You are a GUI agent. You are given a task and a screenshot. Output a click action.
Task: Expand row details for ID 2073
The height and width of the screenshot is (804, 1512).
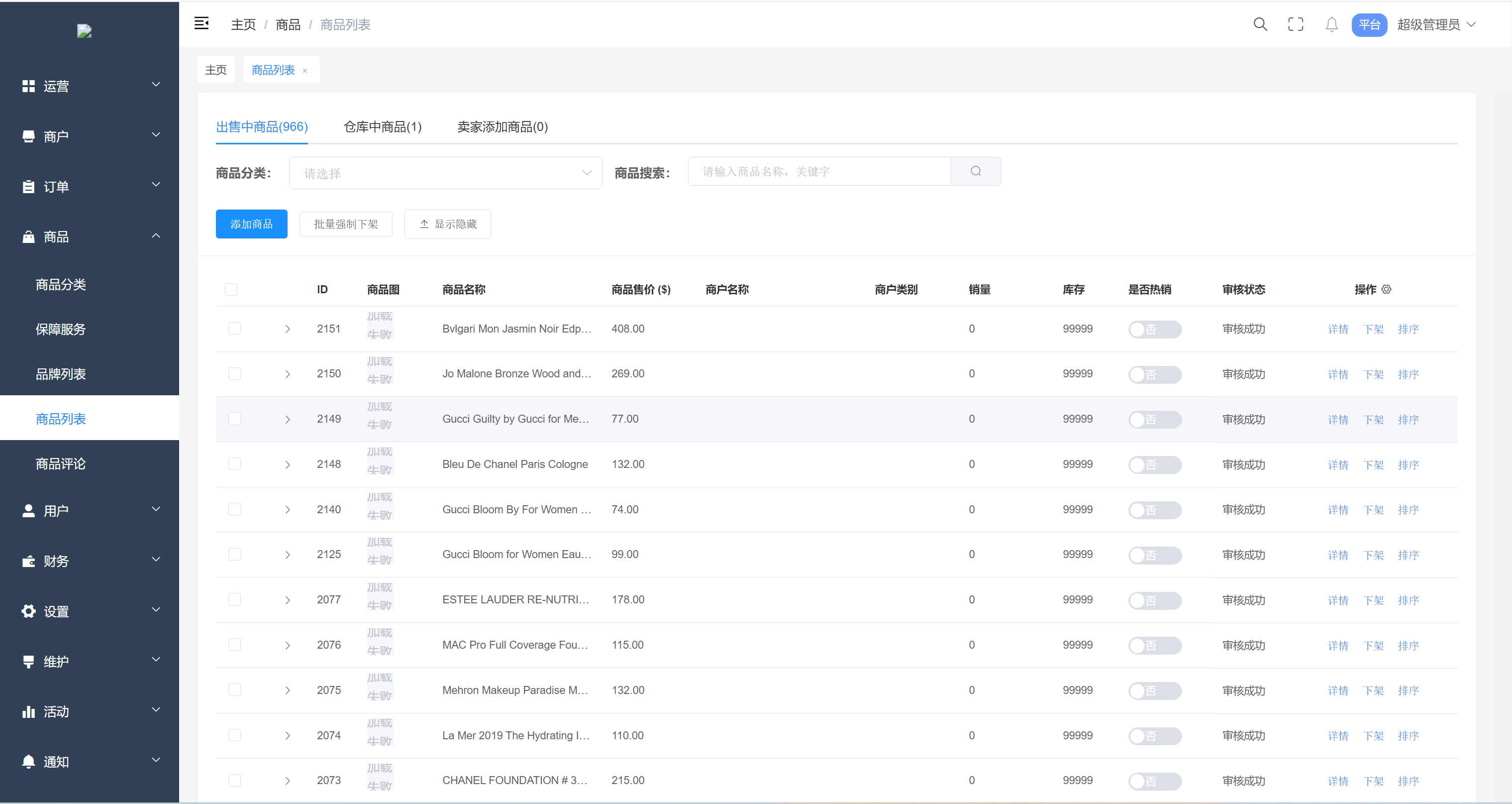coord(288,781)
